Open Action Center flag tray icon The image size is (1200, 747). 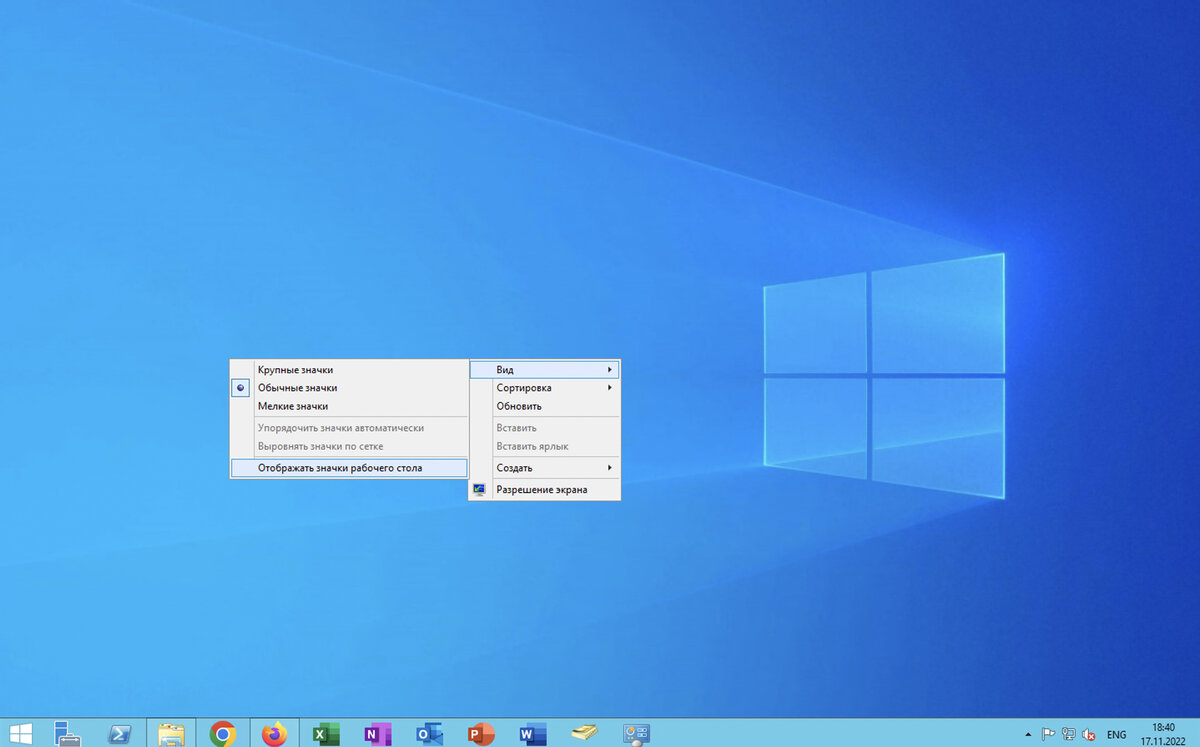pos(1049,734)
